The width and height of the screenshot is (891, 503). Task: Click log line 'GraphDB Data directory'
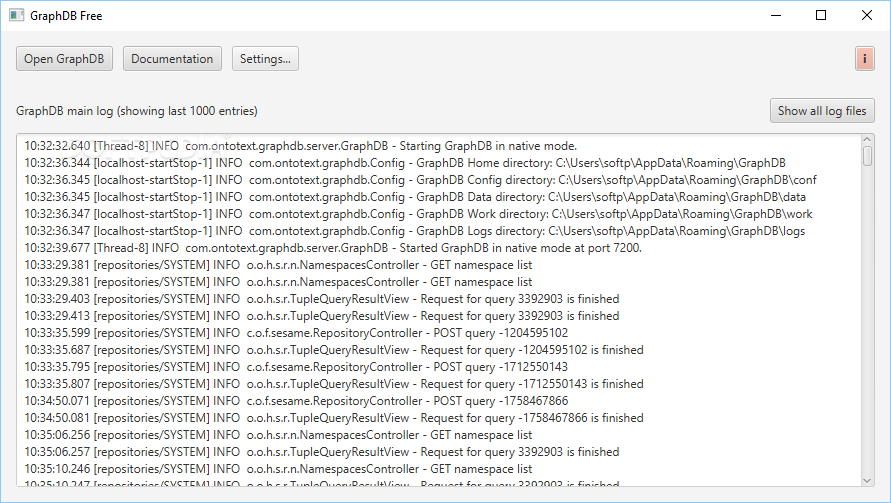point(415,197)
